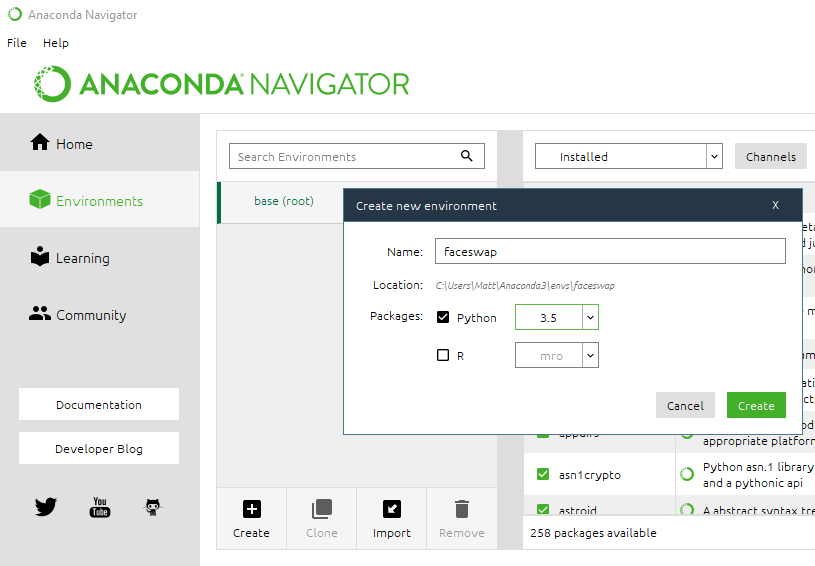Screen dimensions: 815x566
Task: Toggle the asn1crypto package checkbox
Action: pyautogui.click(x=543, y=474)
